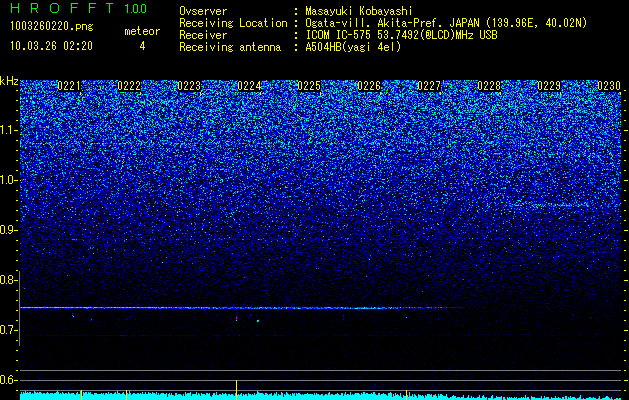The image size is (629, 400).
Task: Click the HROFFT program title text
Action: [62, 8]
